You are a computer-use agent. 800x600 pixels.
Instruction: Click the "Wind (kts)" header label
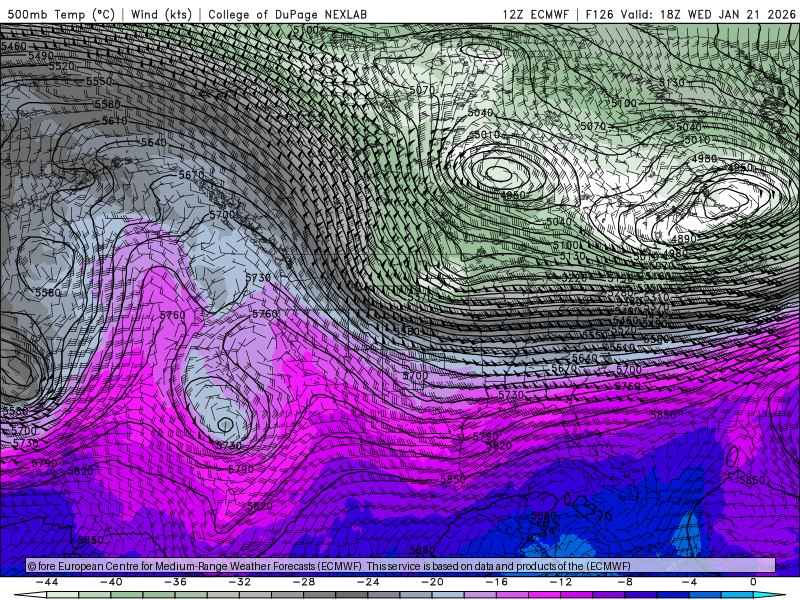point(161,14)
